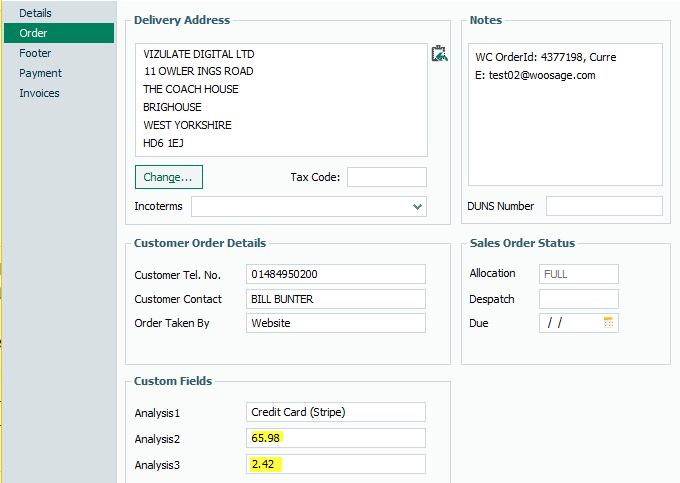Click the Allocation field showing FULL
Viewport: 680px width, 483px height.
(x=578, y=274)
